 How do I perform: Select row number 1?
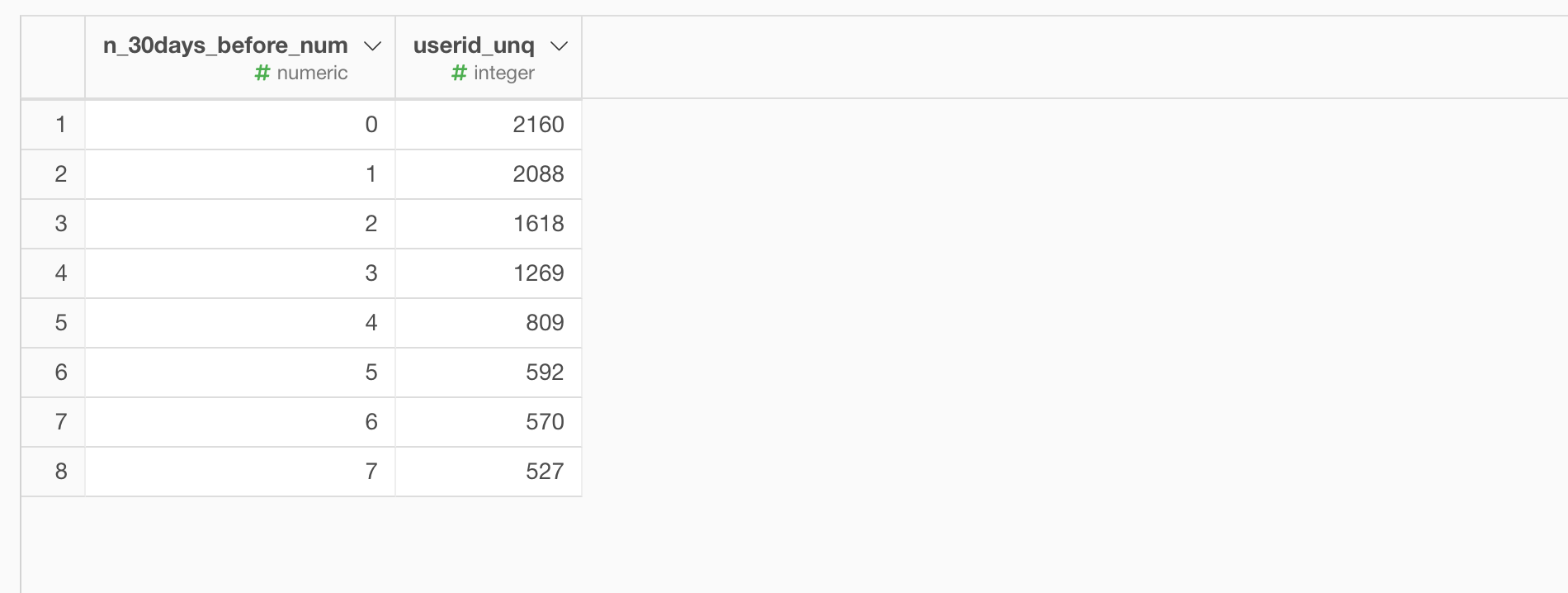53,125
